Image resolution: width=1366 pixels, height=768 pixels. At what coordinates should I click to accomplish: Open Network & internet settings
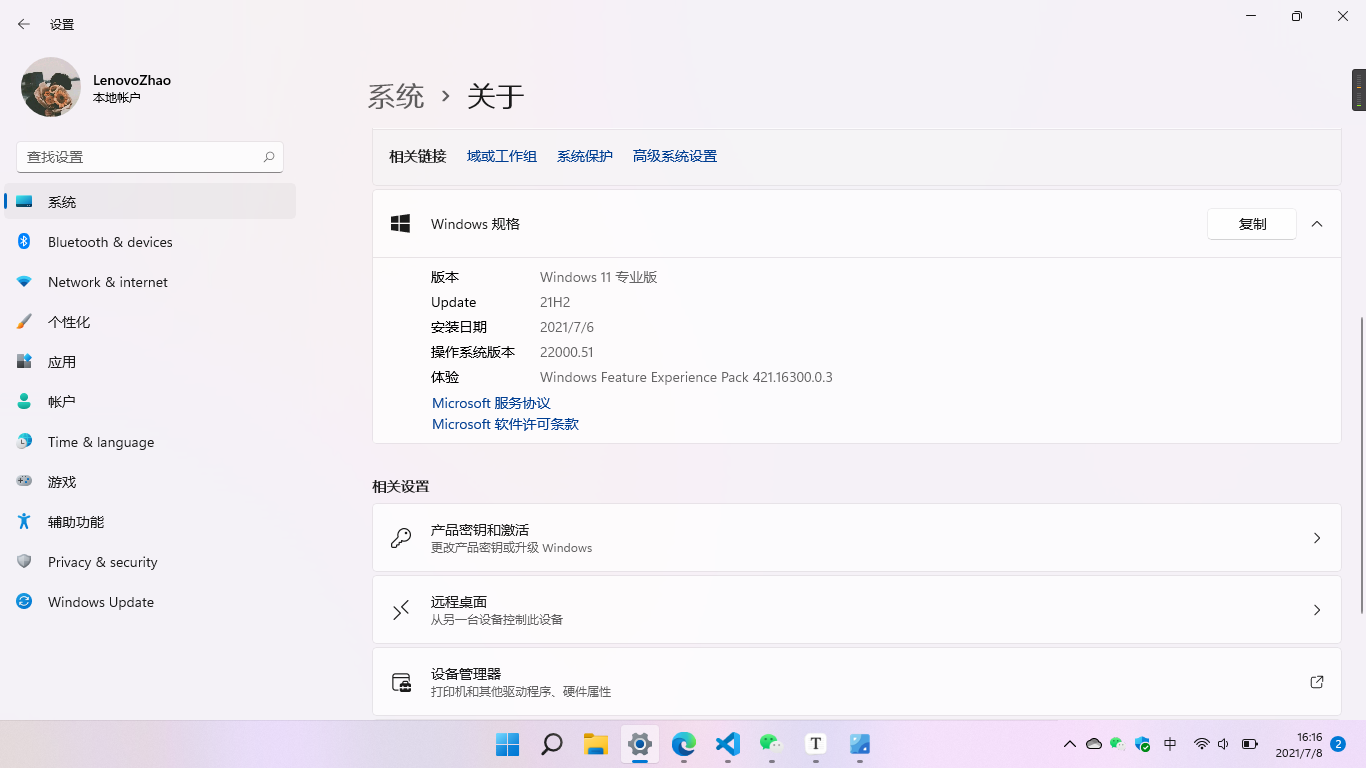coord(150,282)
